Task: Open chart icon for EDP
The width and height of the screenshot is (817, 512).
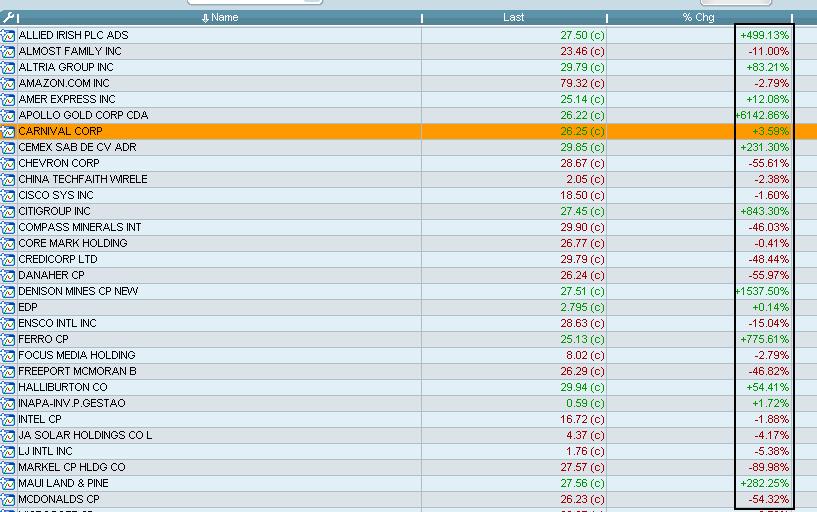Action: 8,308
